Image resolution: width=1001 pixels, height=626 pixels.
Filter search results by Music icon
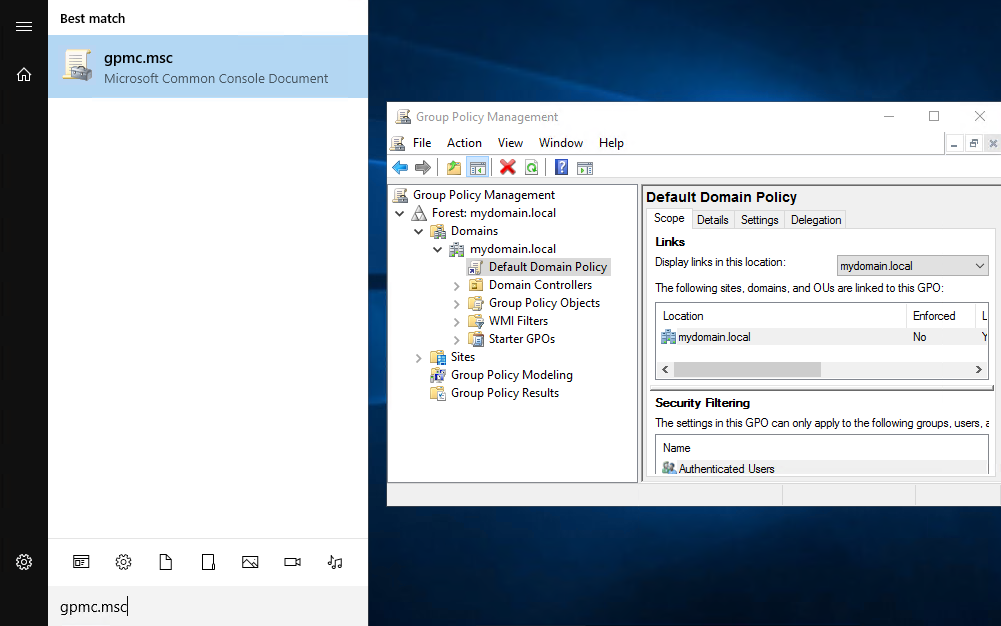[x=335, y=562]
